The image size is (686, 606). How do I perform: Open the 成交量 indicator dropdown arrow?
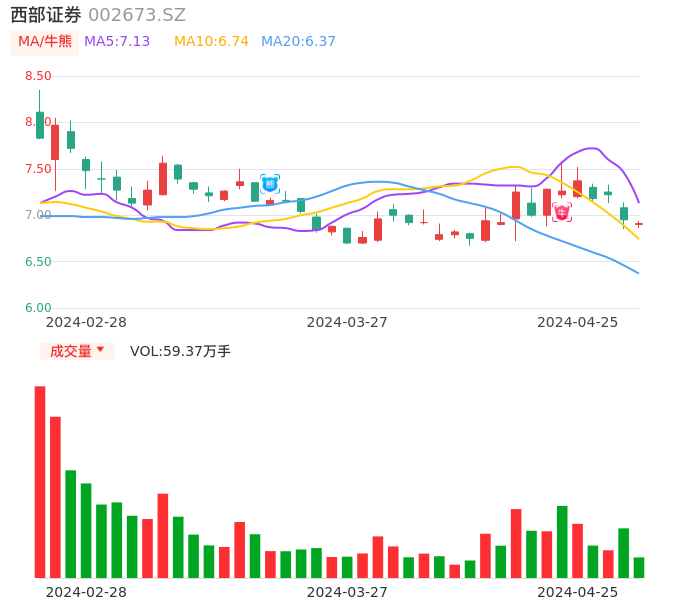(100, 350)
